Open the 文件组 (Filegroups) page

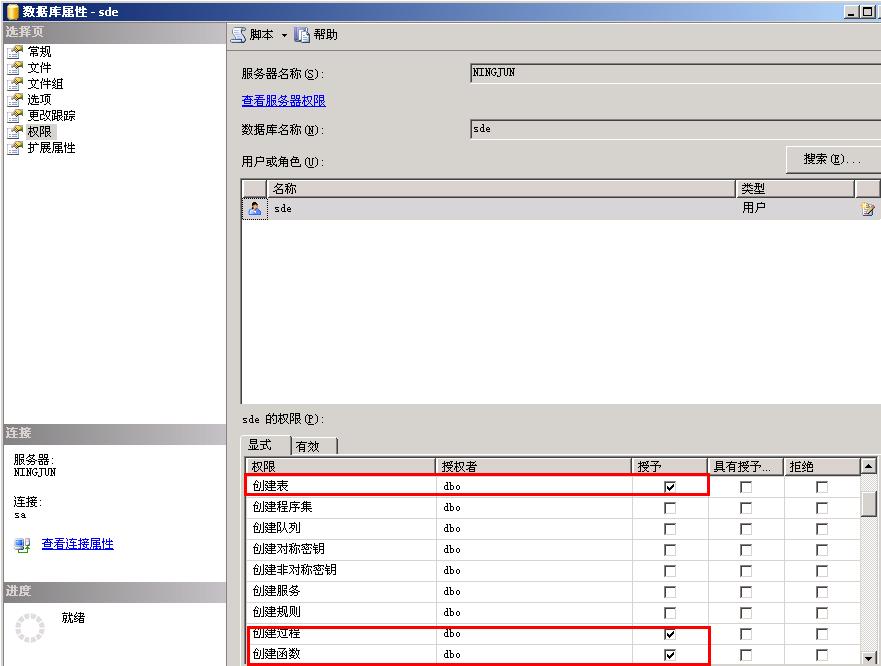coord(51,83)
